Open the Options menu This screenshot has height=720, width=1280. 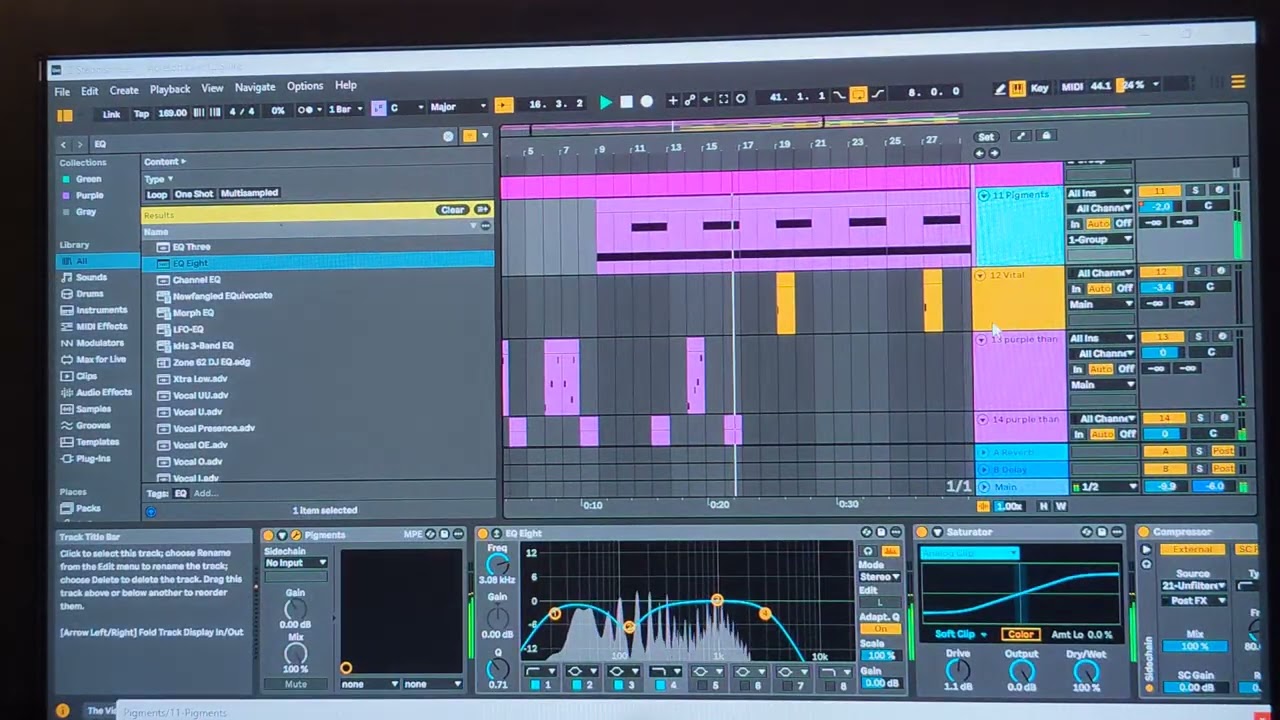[x=305, y=87]
